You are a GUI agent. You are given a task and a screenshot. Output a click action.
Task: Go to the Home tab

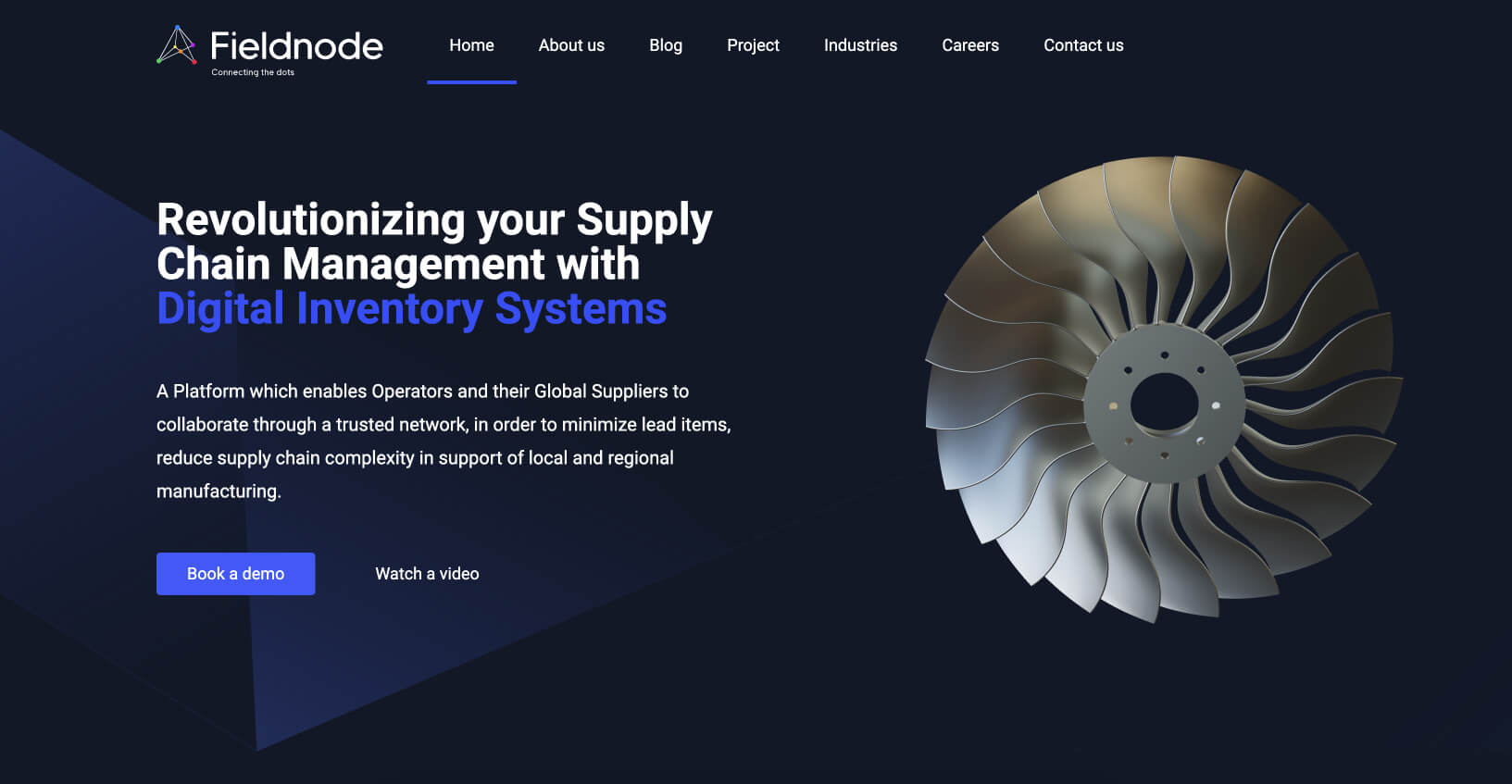(471, 45)
